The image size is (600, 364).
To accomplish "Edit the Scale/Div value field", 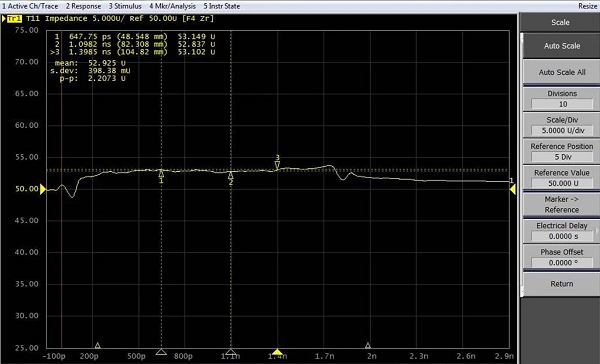I will coord(562,131).
